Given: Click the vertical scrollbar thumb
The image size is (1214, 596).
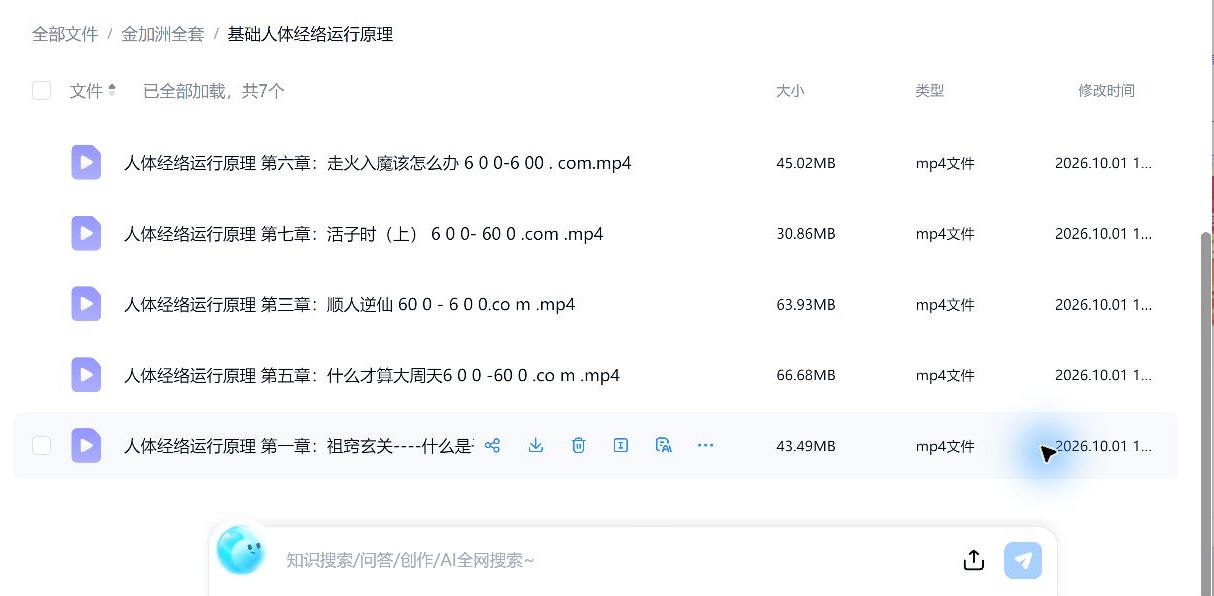Looking at the screenshot, I should coord(1206,414).
